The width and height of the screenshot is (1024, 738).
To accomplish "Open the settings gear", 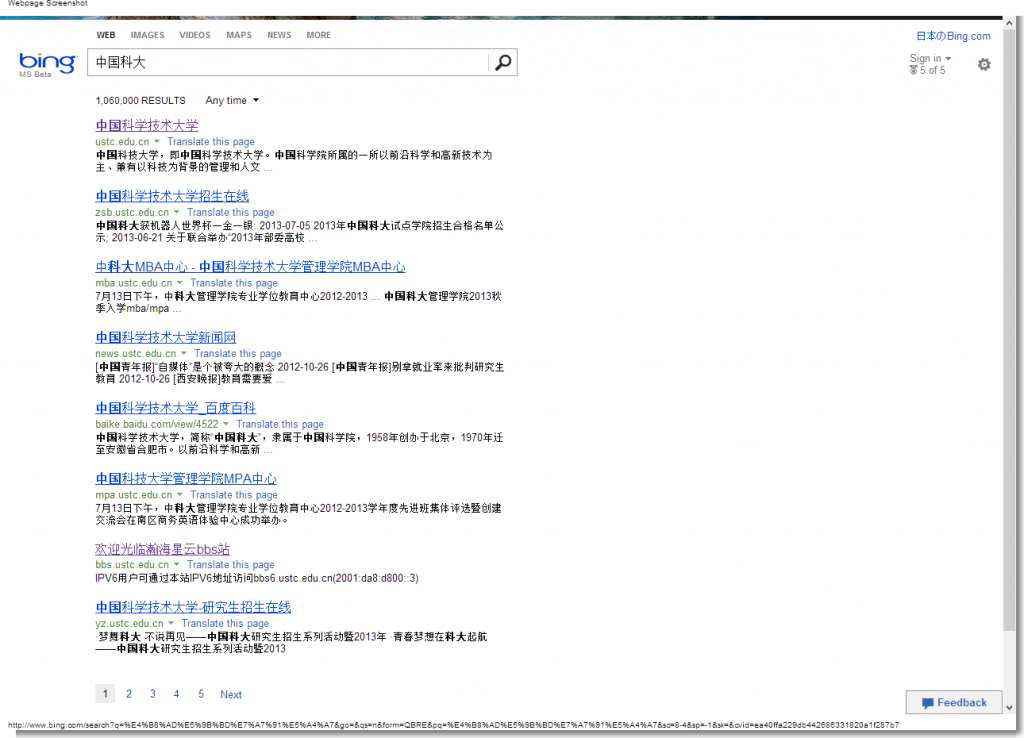I will pos(983,64).
